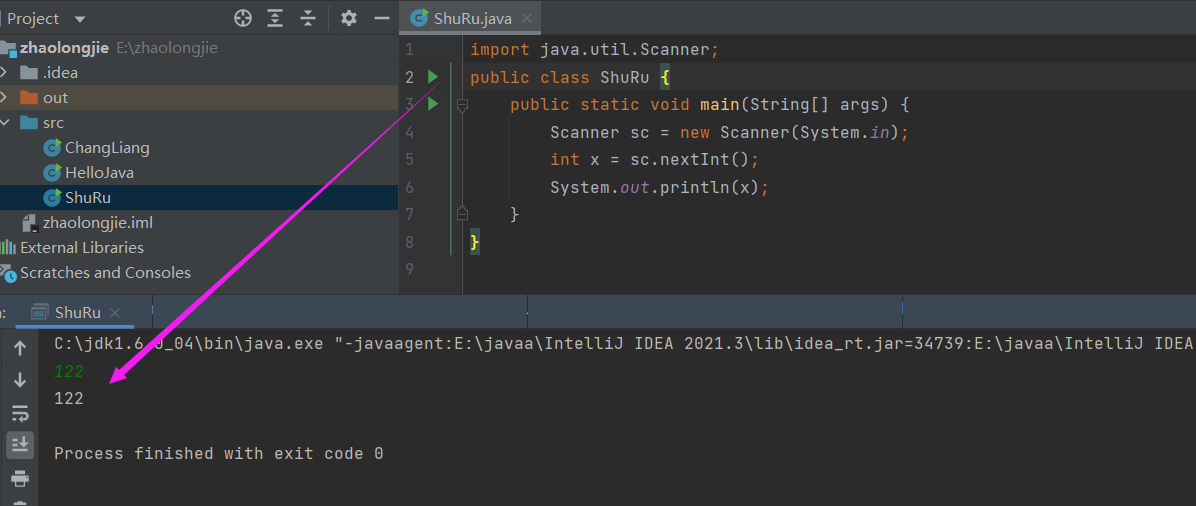Screen dimensions: 1196x506
Task: Select the ShuRu run tab
Action: click(x=78, y=312)
